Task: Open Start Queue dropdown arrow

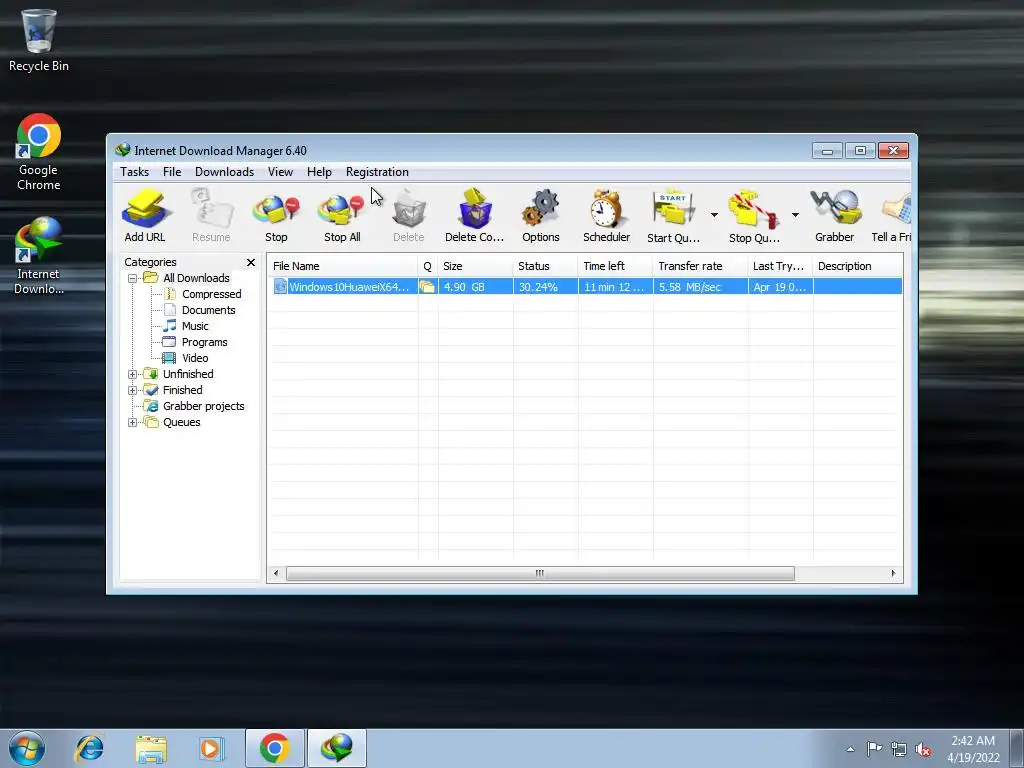Action: pyautogui.click(x=714, y=215)
